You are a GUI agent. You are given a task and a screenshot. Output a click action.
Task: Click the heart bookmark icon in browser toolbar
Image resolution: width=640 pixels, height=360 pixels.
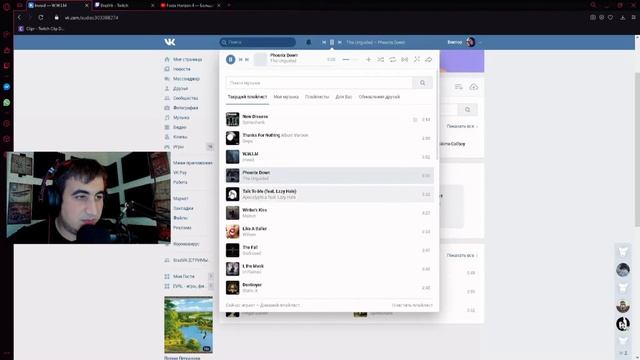[x=610, y=18]
